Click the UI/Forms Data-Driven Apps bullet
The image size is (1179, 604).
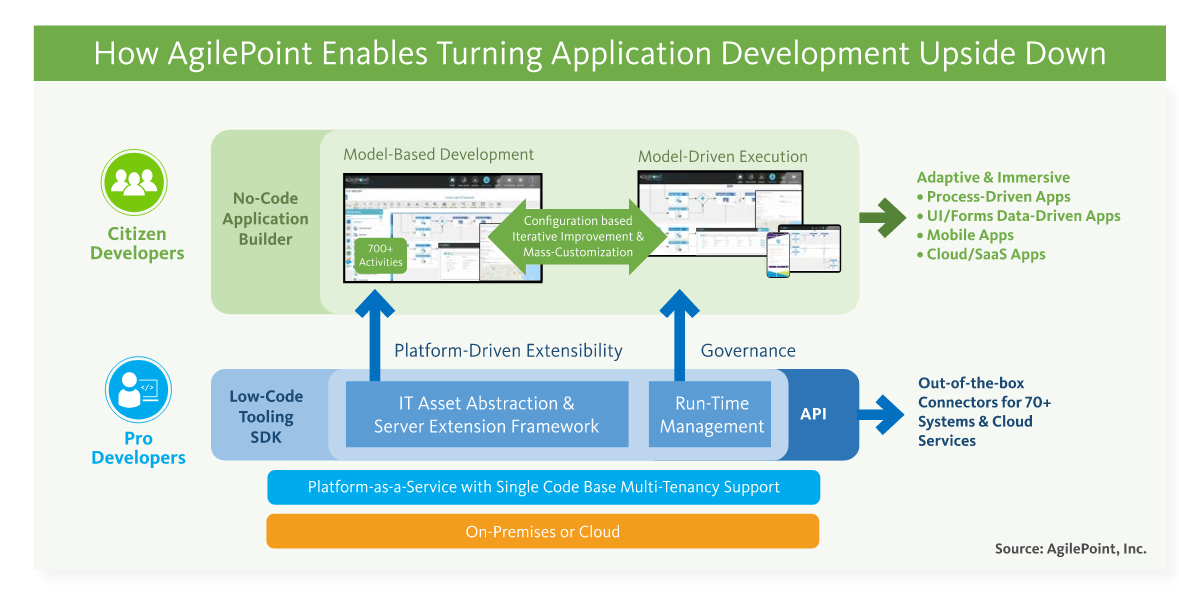coord(1019,216)
